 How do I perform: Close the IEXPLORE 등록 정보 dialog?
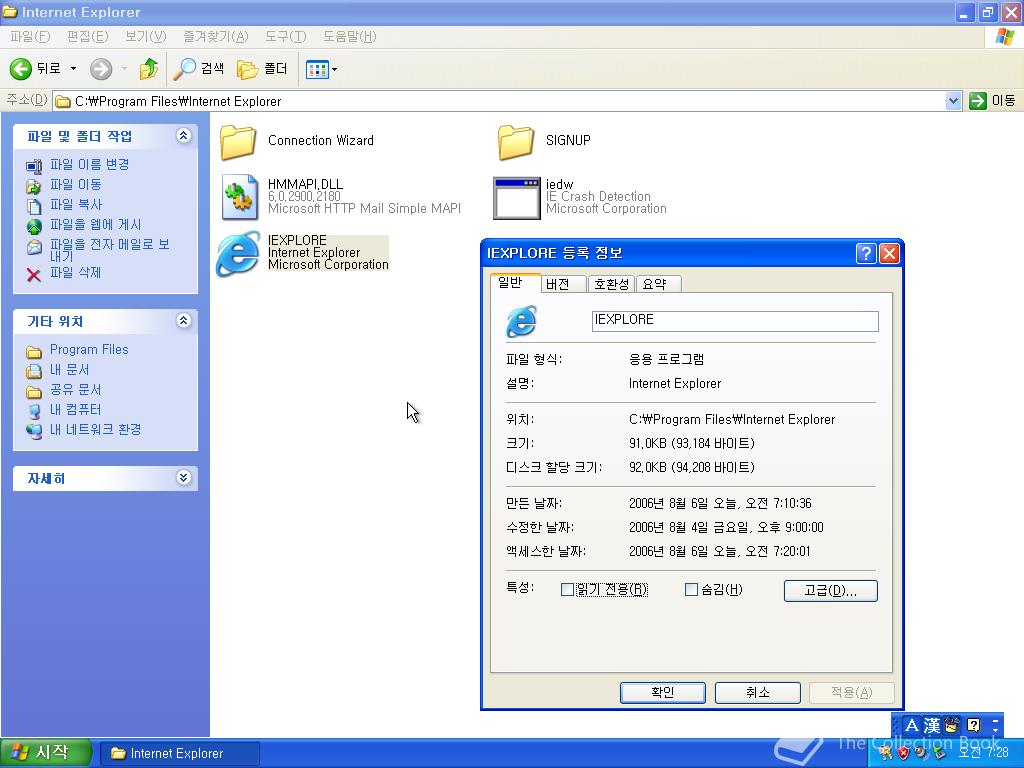(x=889, y=253)
